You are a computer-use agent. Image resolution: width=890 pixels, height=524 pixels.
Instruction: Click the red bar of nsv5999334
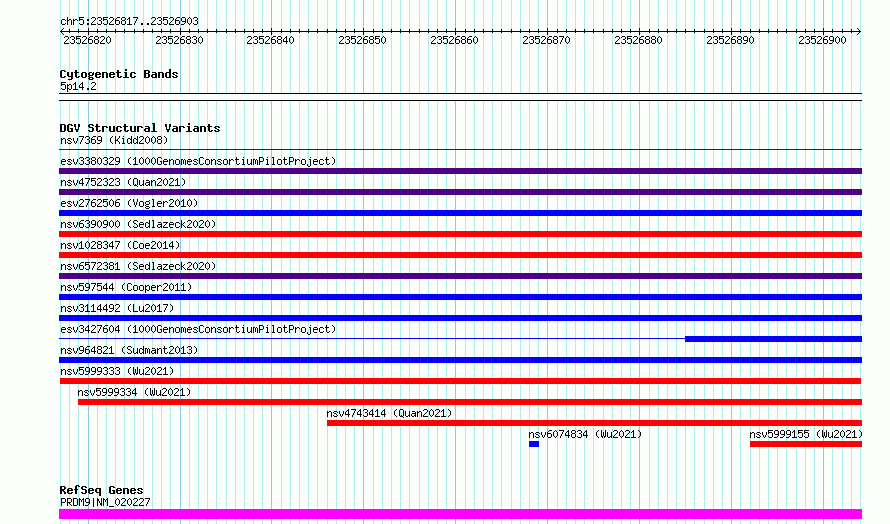[470, 402]
